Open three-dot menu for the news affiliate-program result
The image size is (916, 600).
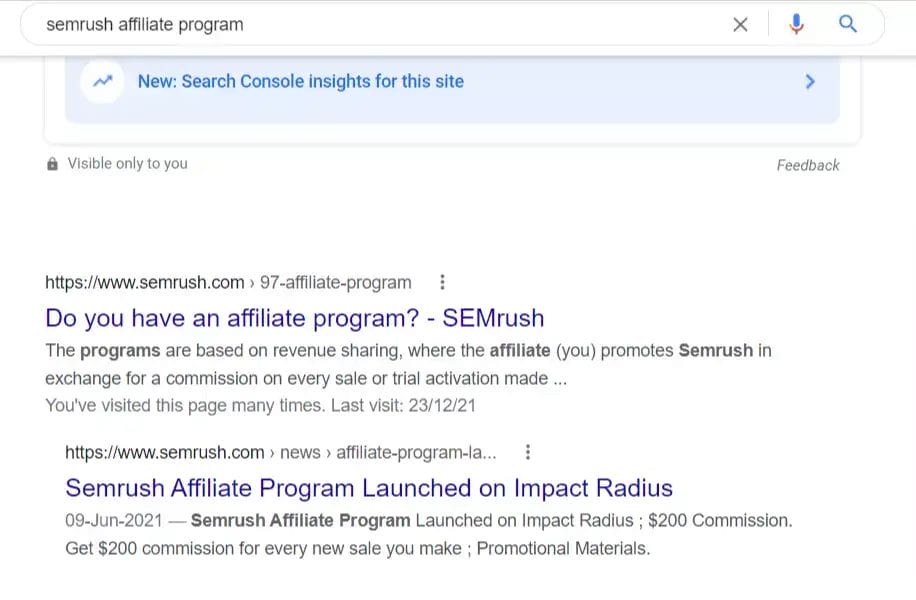(x=528, y=452)
